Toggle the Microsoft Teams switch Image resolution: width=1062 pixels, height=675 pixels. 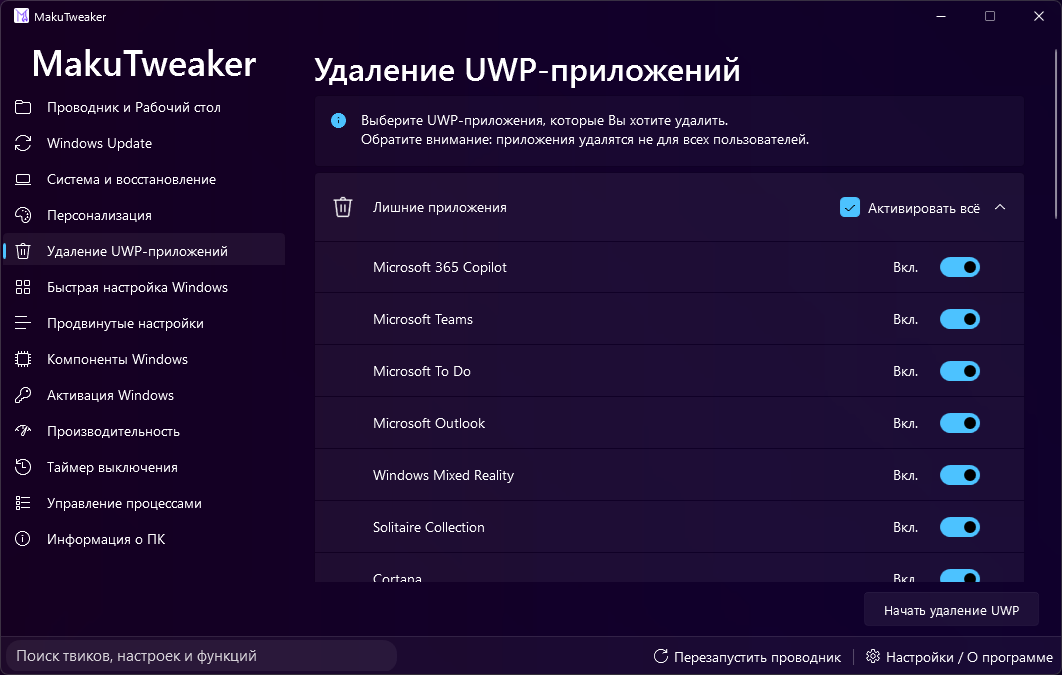(960, 319)
